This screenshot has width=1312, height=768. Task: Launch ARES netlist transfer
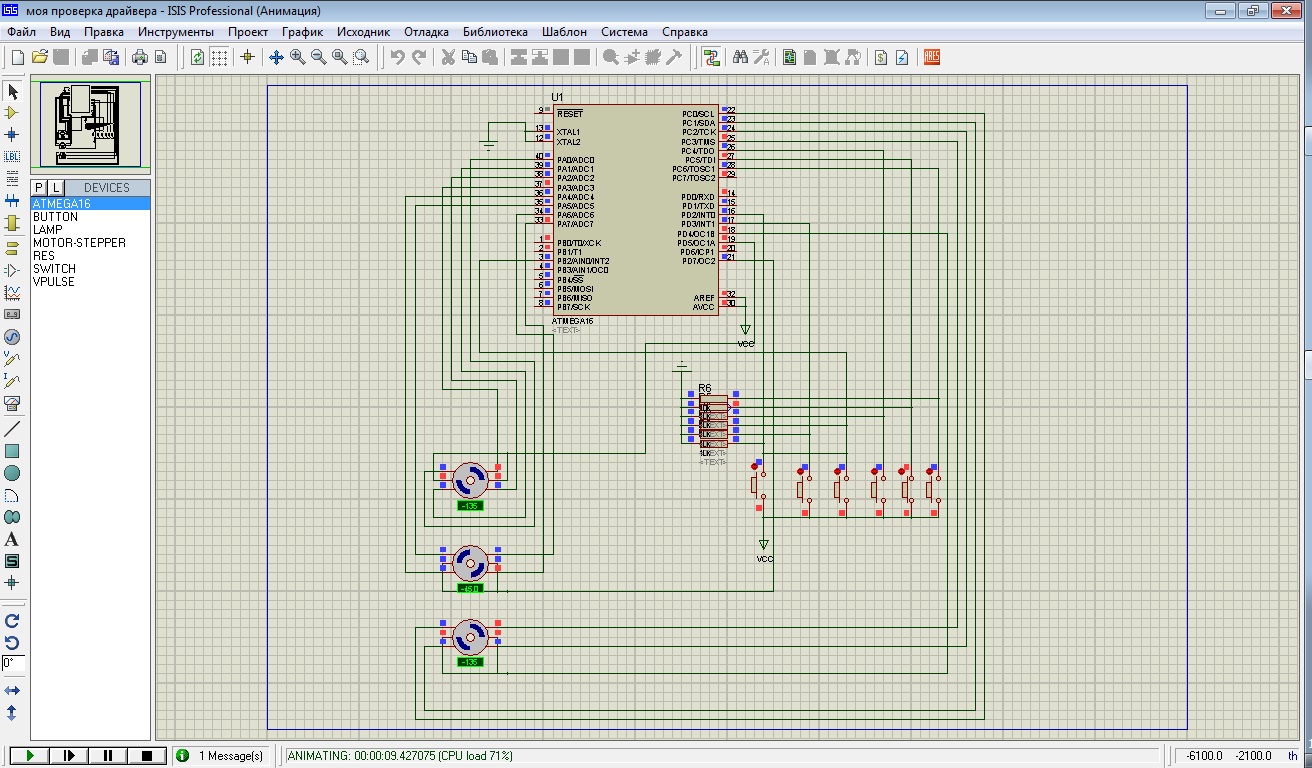pyautogui.click(x=932, y=57)
